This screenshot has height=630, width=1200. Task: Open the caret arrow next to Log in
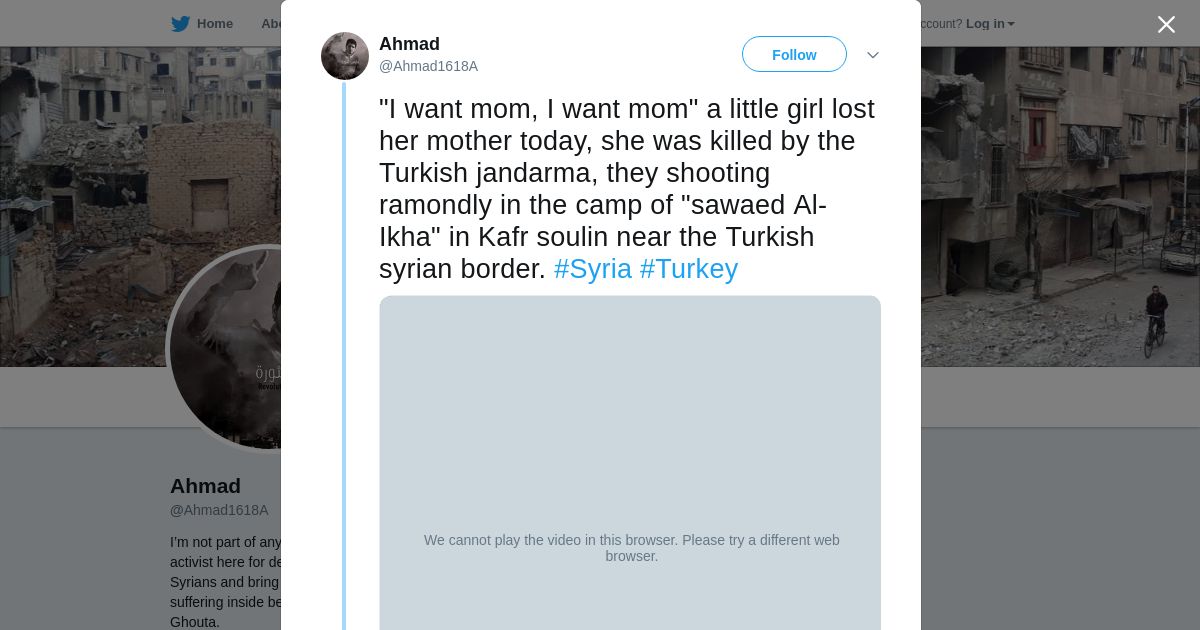[1011, 24]
